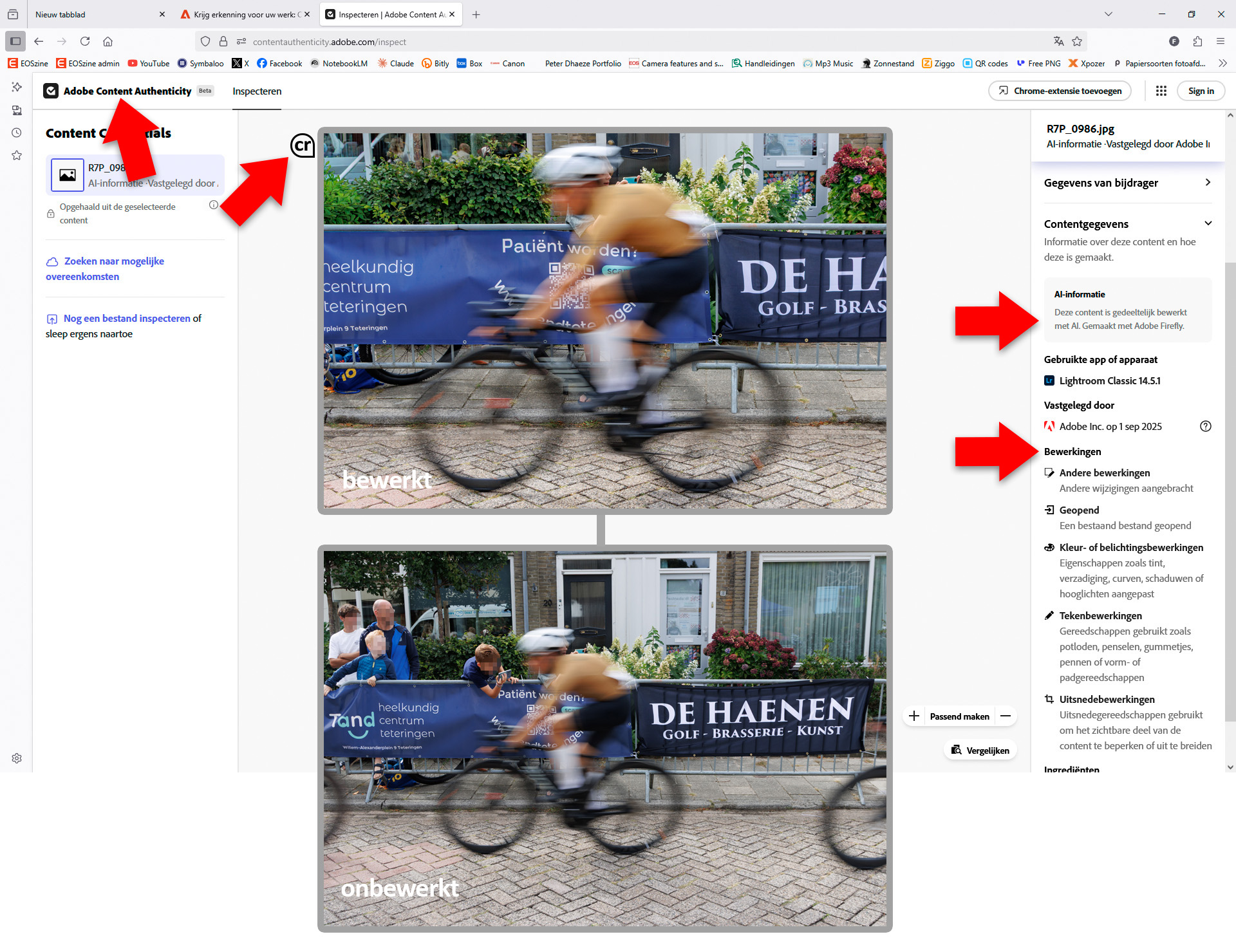Click the translate icon in the address bar
1236x952 pixels.
tap(1058, 41)
